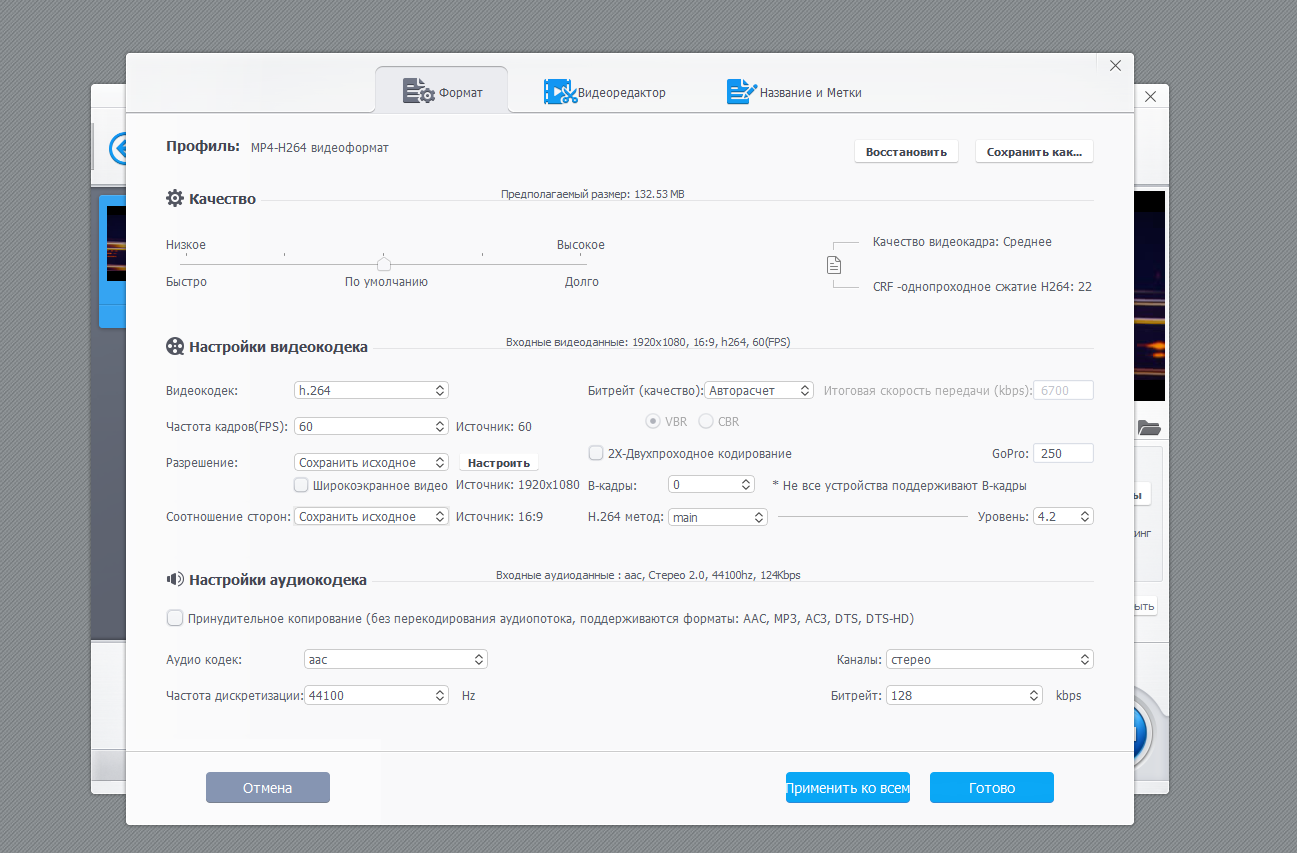The height and width of the screenshot is (853, 1297).
Task: Click the quality slider handle
Action: point(384,264)
